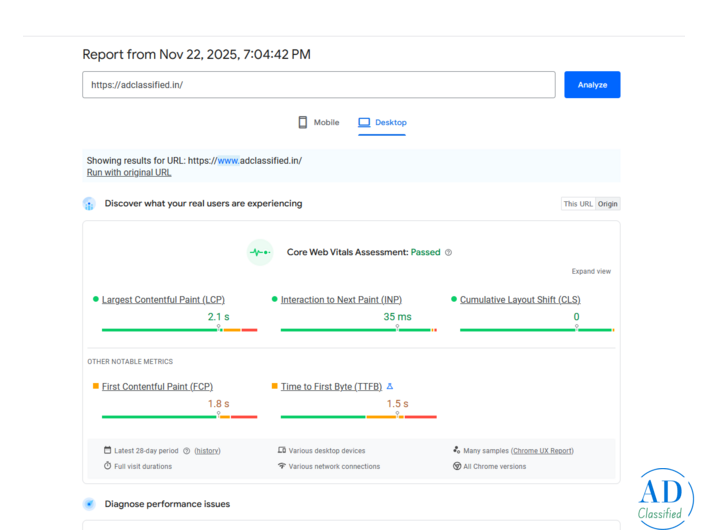Open the Chrome UX Report link
710x530 pixels.
tap(542, 451)
